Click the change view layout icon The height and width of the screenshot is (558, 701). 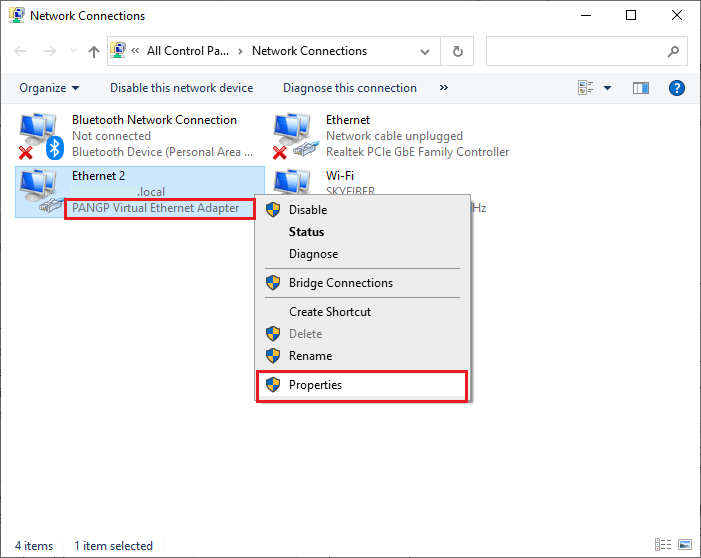coord(586,88)
